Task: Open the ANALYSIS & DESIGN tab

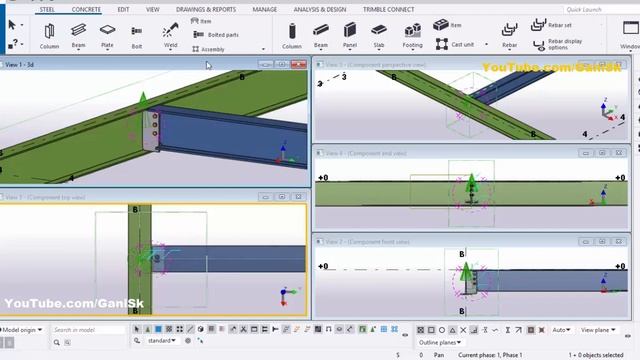Action: pyautogui.click(x=320, y=9)
